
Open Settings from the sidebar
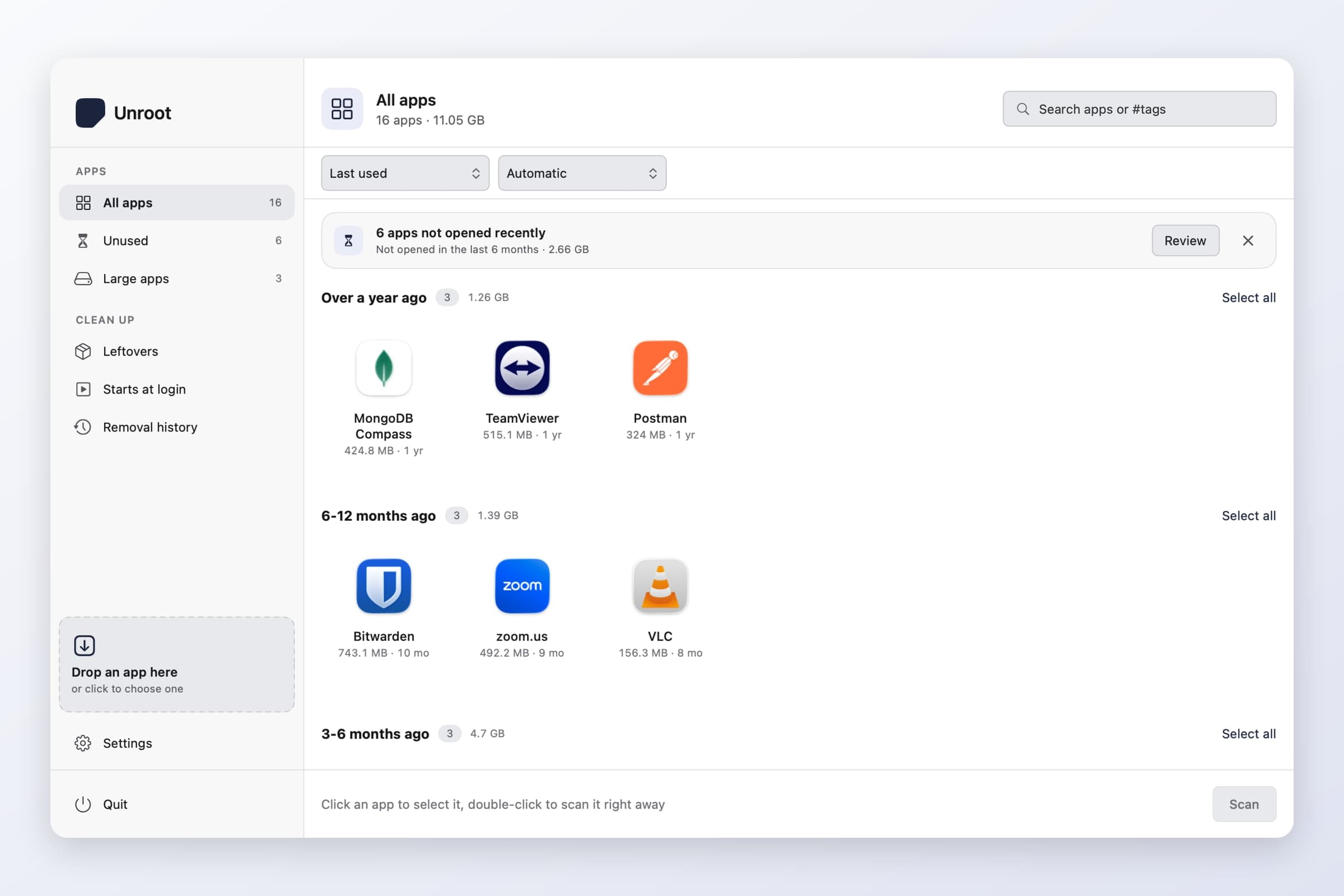pos(176,743)
